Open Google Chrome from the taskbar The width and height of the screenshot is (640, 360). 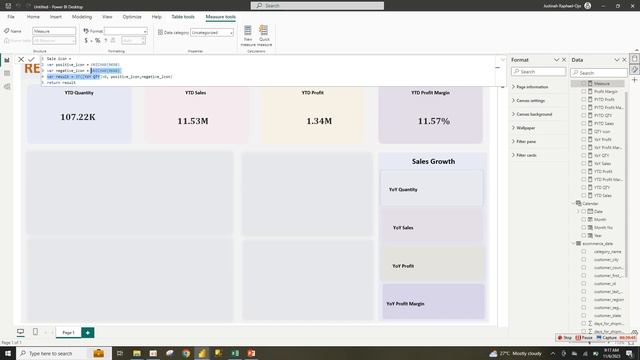coord(186,353)
